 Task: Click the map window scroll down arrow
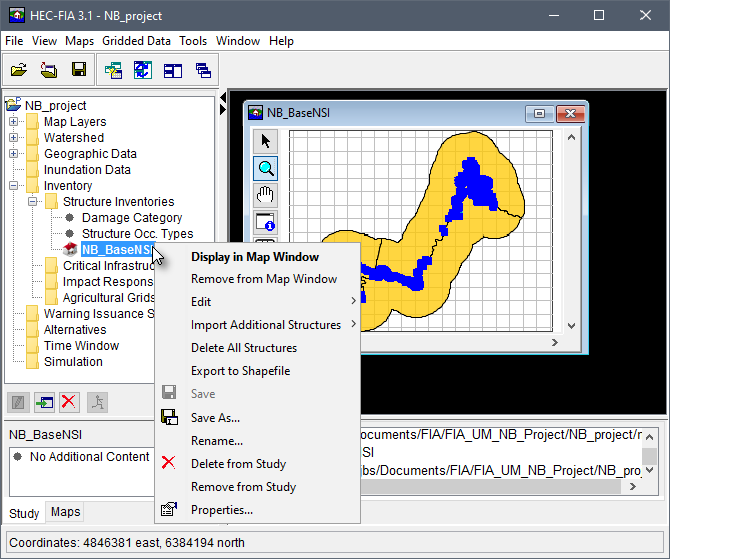[571, 325]
